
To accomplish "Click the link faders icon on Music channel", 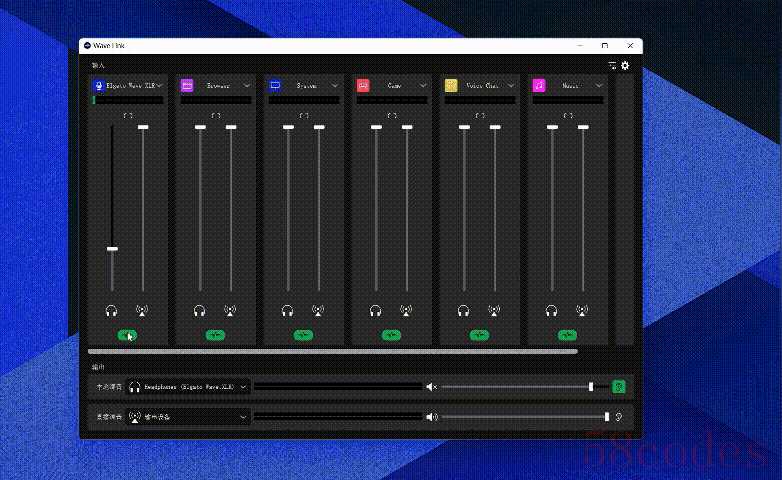I will pyautogui.click(x=568, y=115).
